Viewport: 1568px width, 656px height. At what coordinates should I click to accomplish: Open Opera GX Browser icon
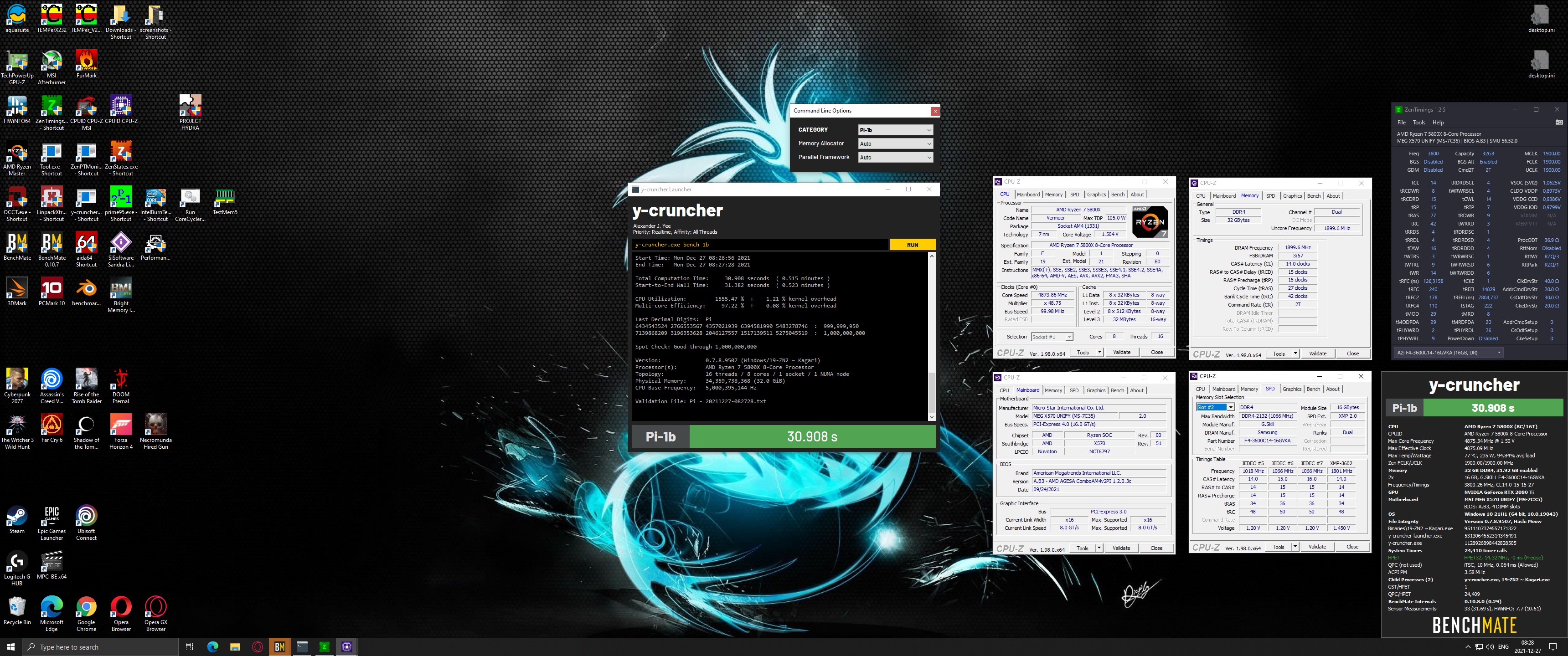point(156,613)
